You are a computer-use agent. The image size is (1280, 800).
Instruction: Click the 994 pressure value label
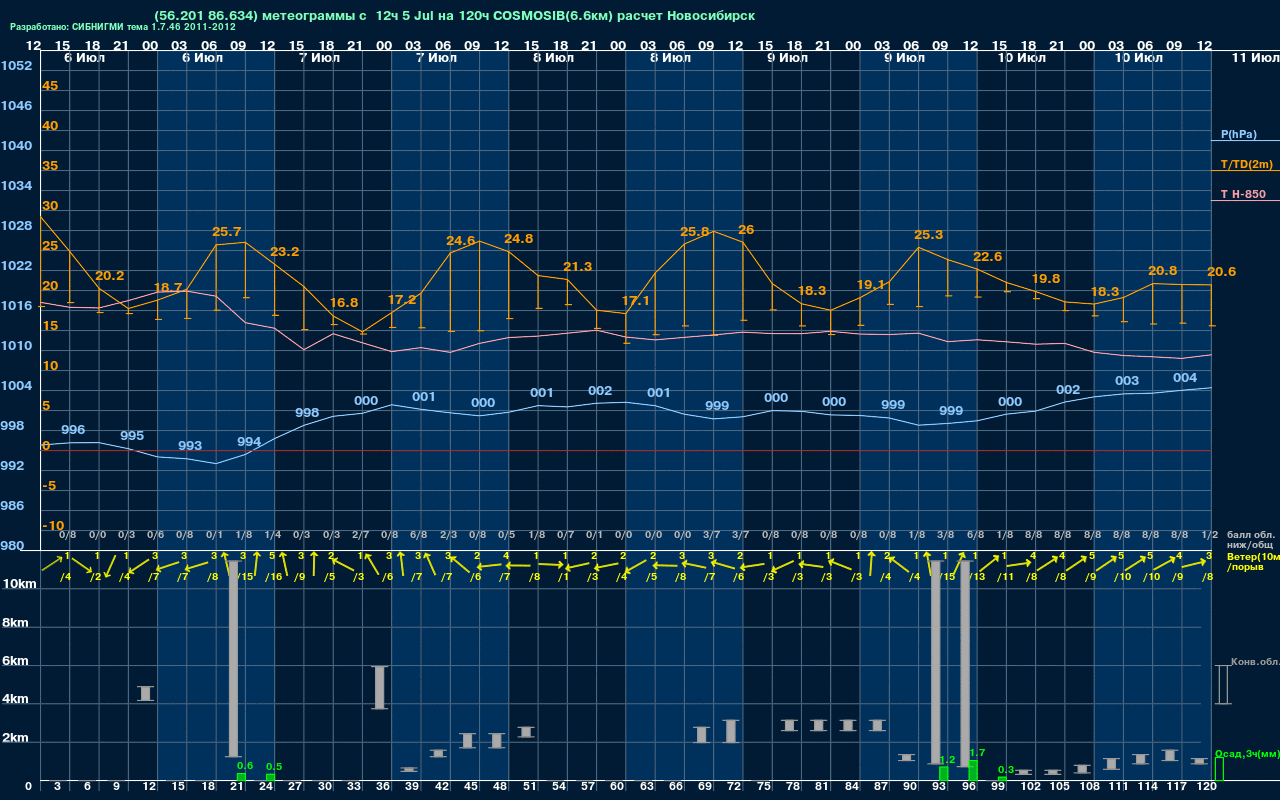tap(249, 442)
